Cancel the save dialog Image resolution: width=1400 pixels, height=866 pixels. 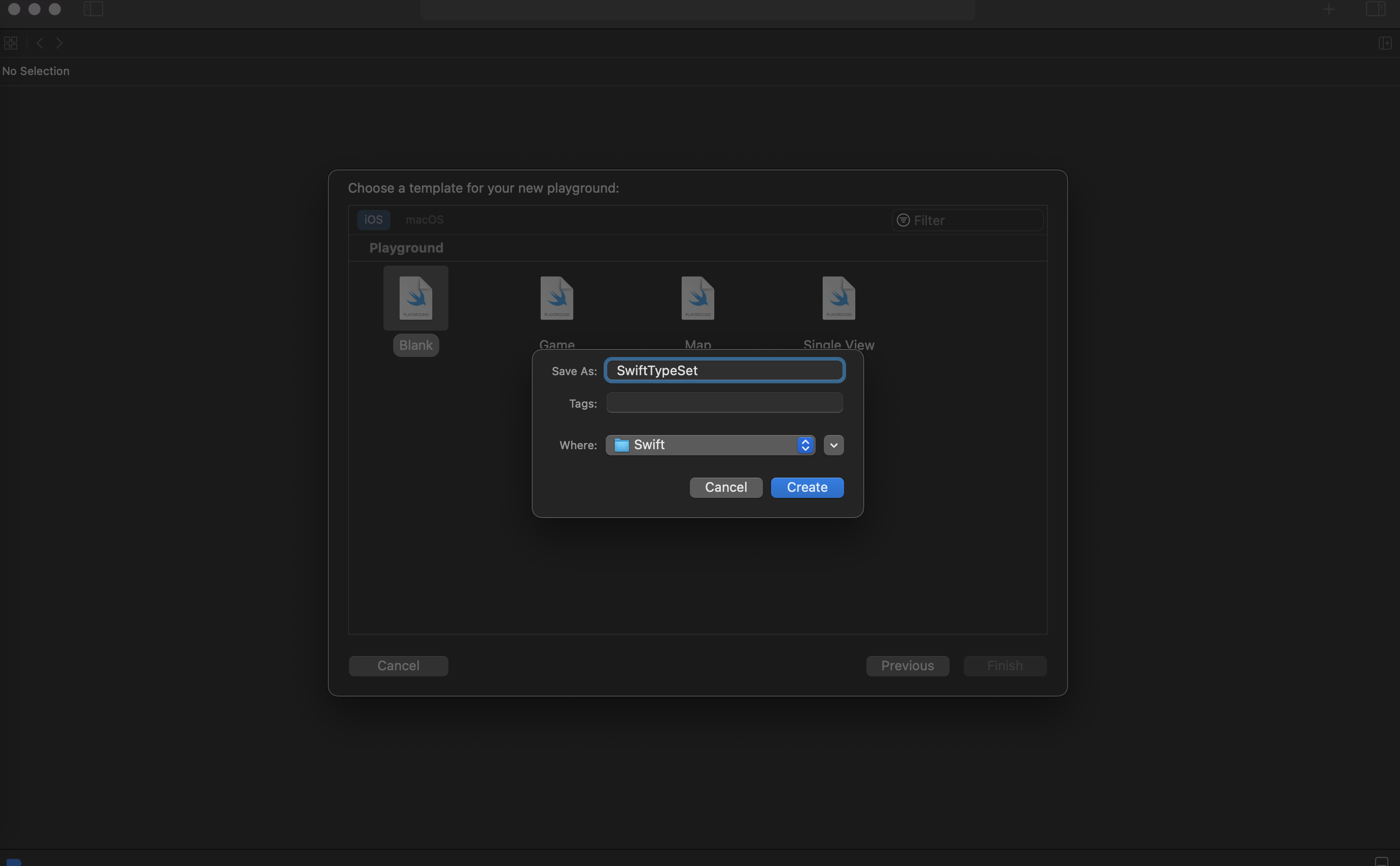tap(725, 487)
